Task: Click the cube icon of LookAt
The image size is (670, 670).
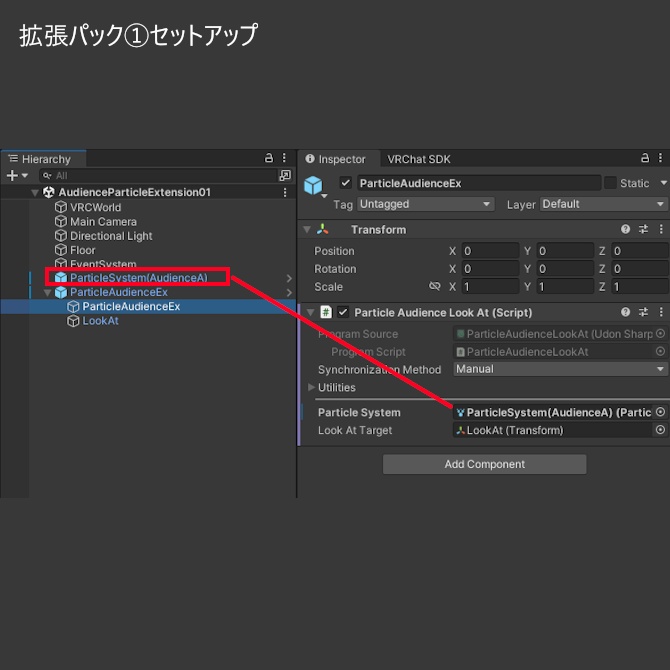Action: [73, 321]
